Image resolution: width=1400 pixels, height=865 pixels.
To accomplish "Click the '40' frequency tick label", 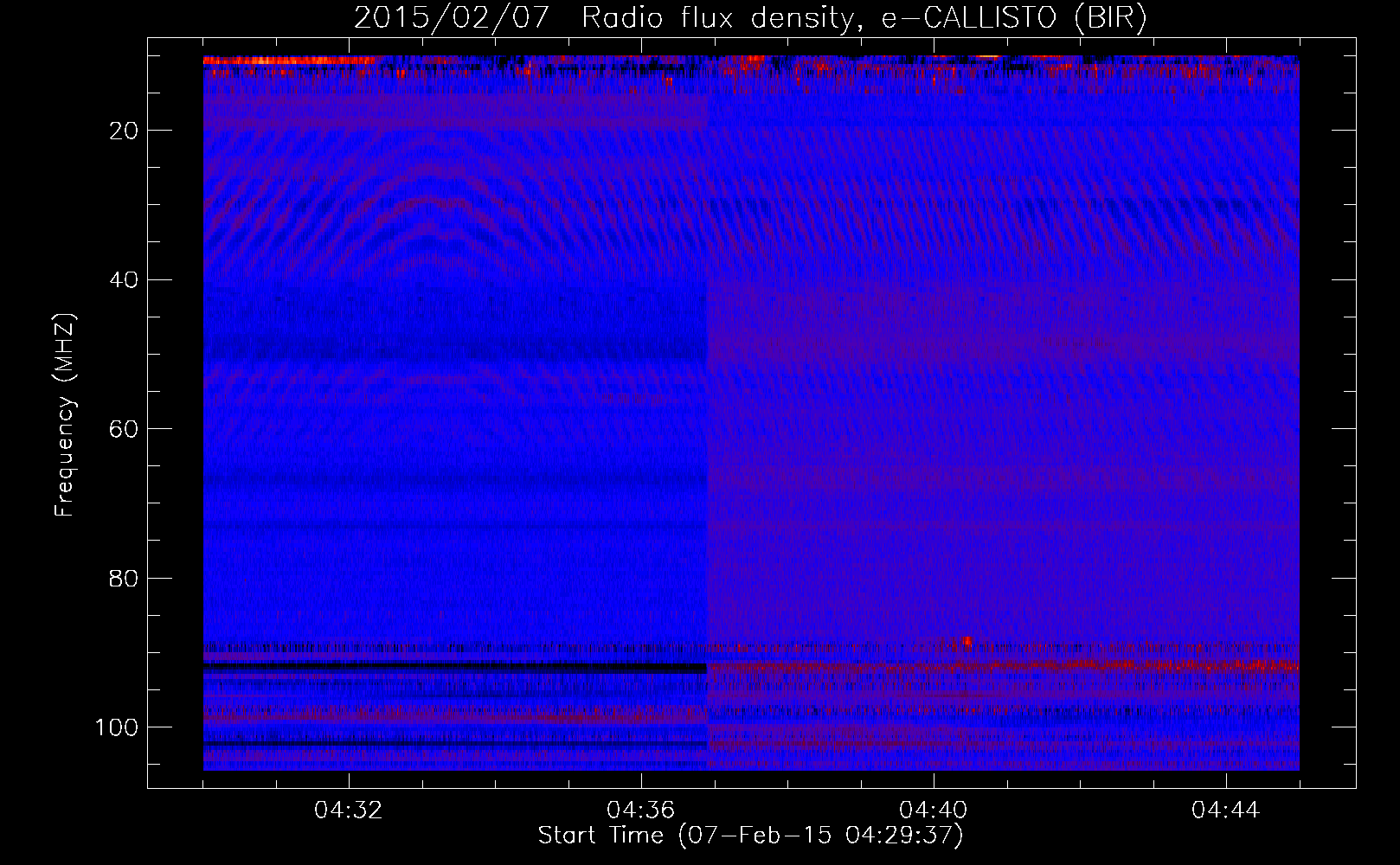I will (124, 280).
